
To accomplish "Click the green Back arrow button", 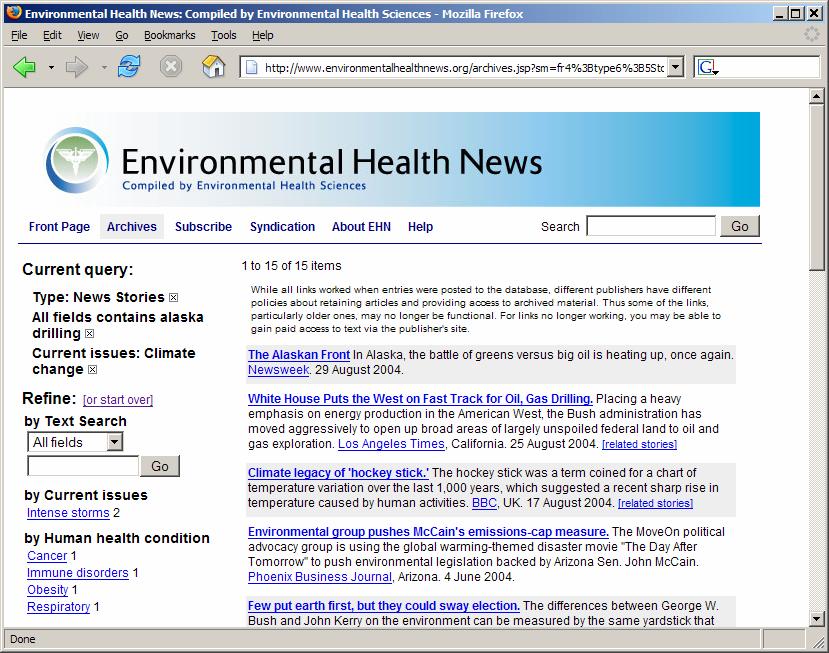I will (x=25, y=67).
